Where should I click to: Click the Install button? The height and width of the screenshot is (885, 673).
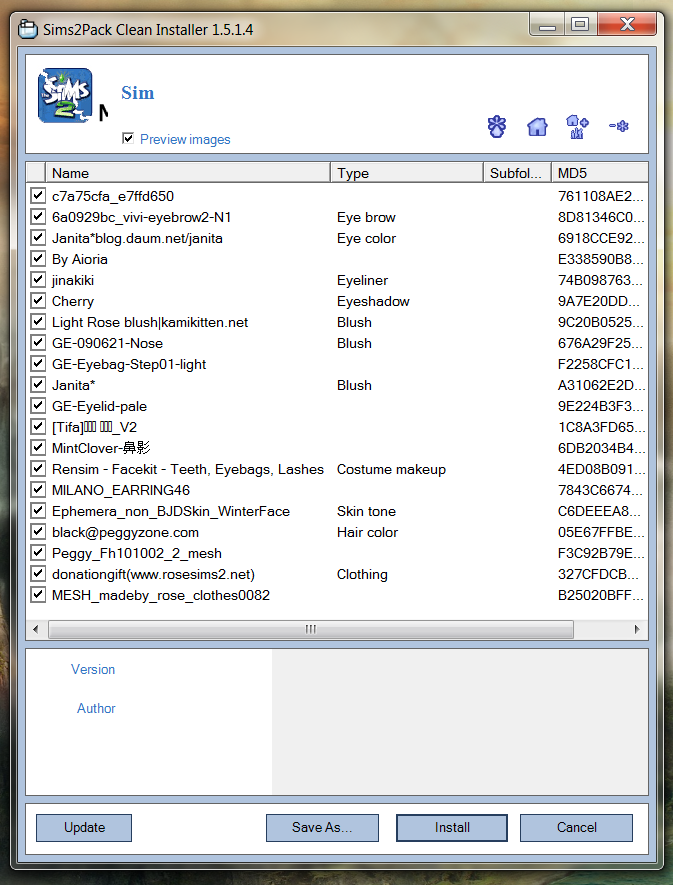click(x=452, y=827)
